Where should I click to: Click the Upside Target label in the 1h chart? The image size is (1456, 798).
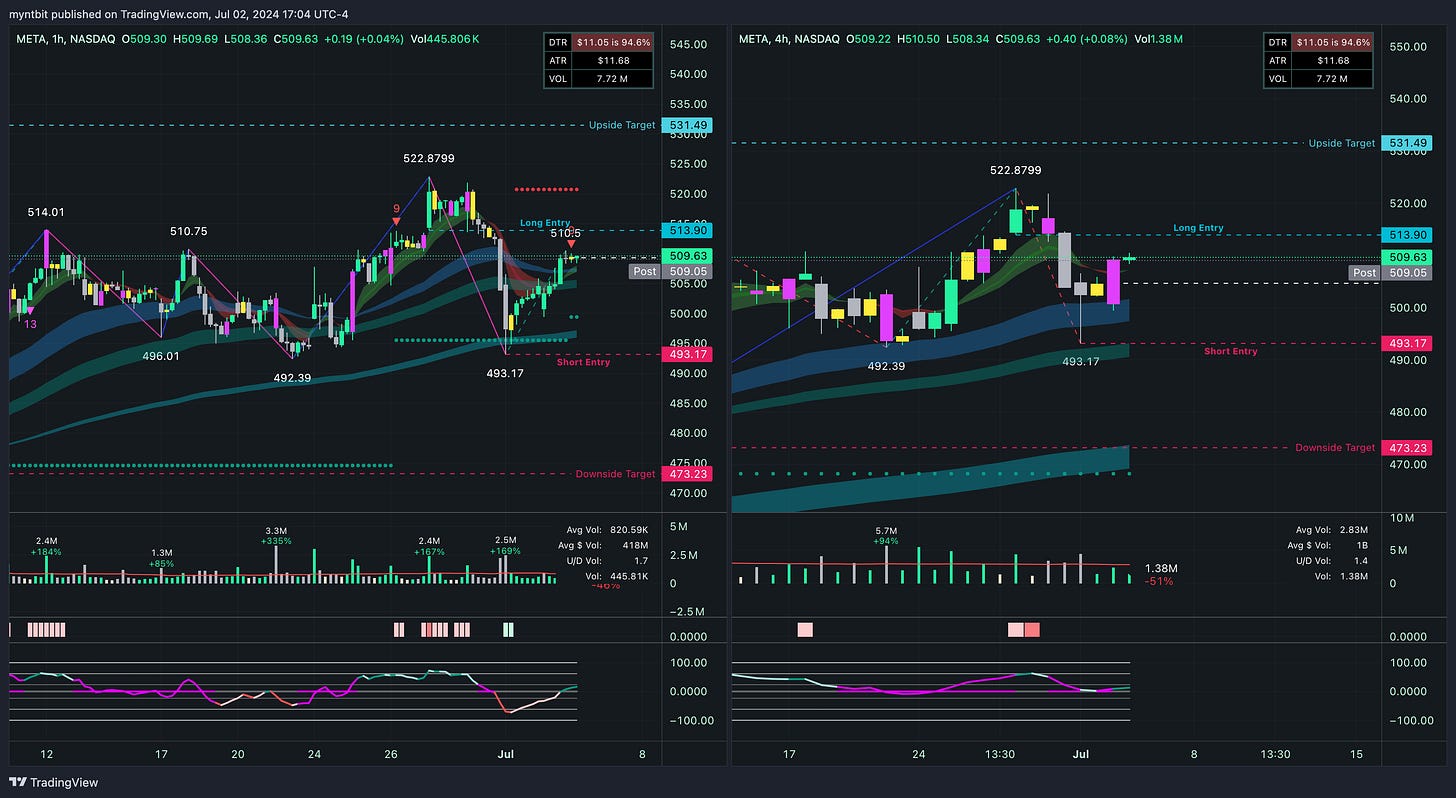(622, 125)
